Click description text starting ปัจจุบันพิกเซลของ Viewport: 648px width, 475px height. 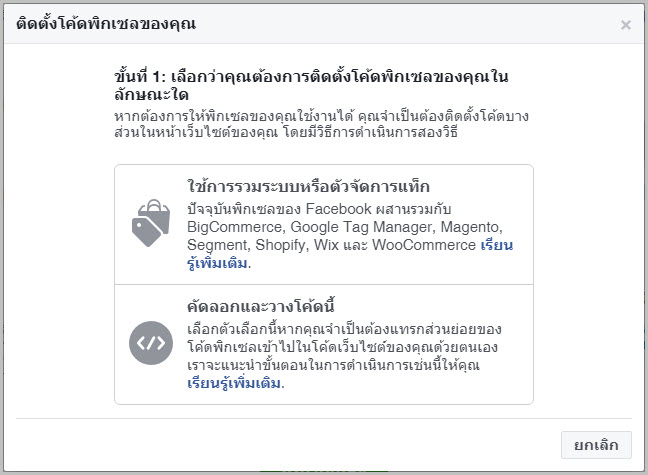(350, 236)
